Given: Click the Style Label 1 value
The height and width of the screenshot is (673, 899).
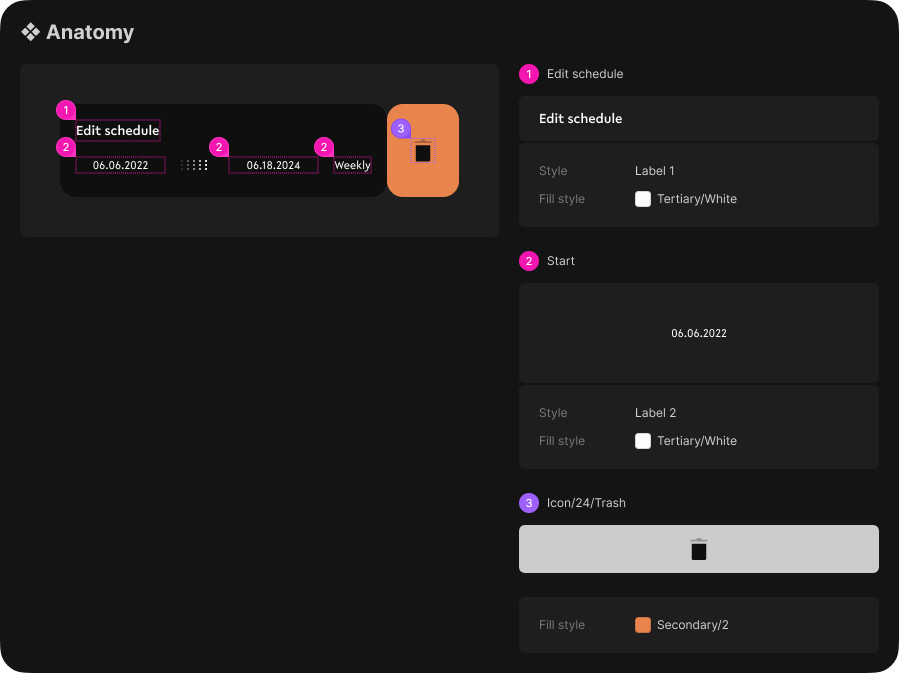Looking at the screenshot, I should 655,170.
